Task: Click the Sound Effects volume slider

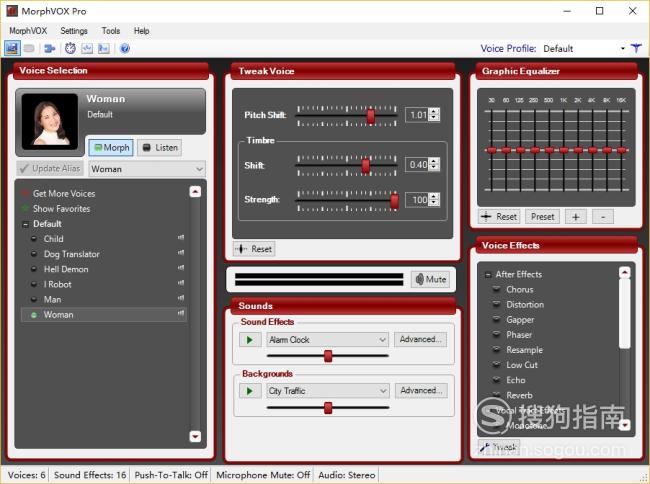Action: (x=328, y=356)
